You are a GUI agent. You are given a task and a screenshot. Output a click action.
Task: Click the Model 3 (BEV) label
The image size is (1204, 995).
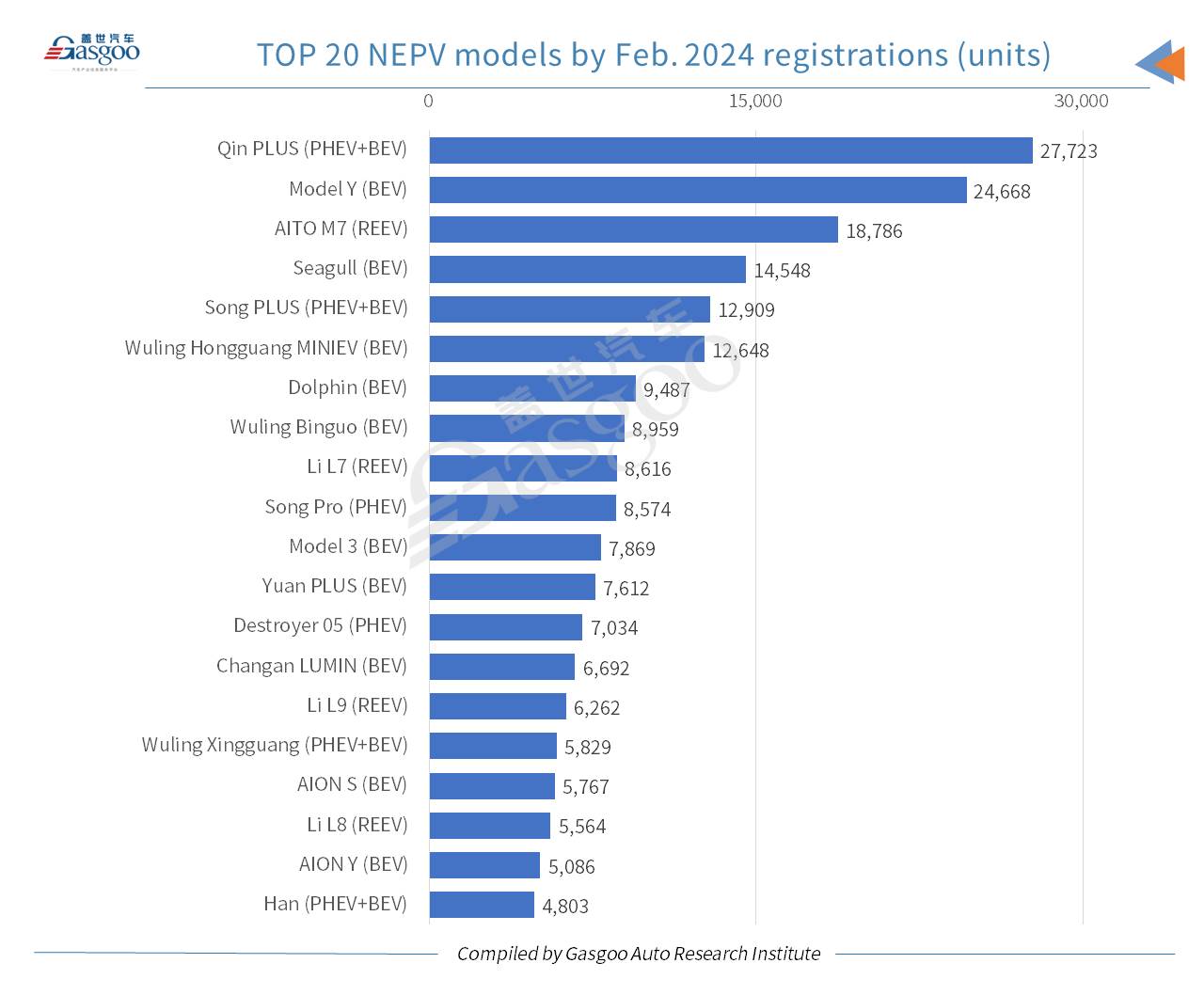348,546
